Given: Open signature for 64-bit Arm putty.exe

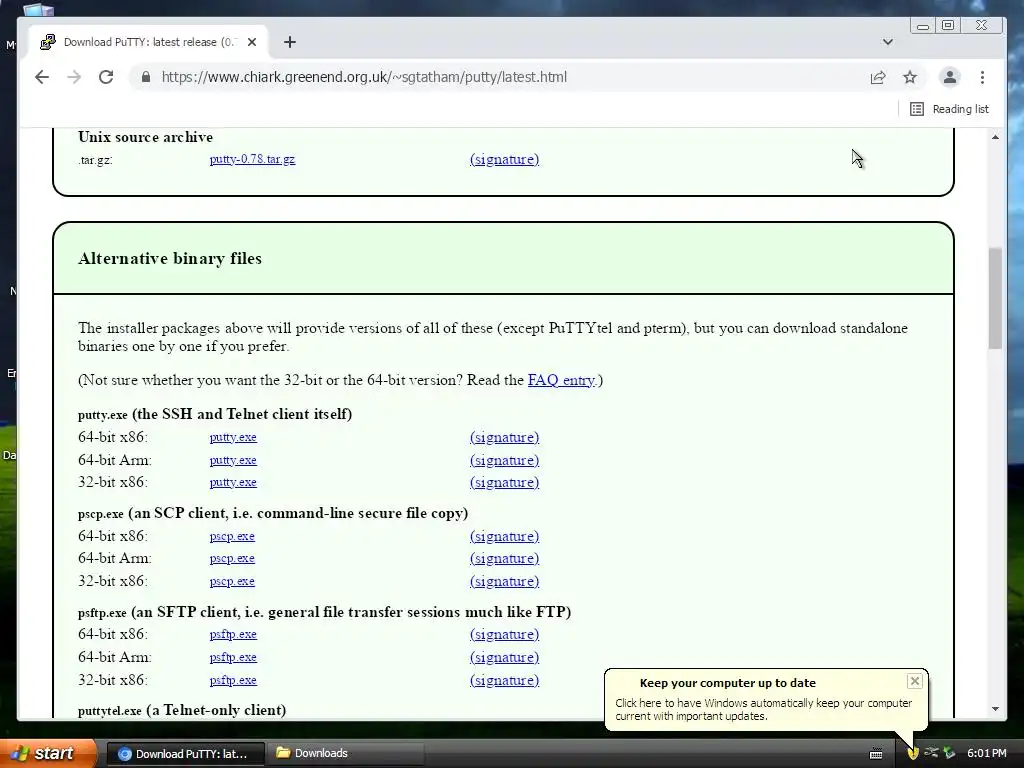Looking at the screenshot, I should click(x=504, y=460).
